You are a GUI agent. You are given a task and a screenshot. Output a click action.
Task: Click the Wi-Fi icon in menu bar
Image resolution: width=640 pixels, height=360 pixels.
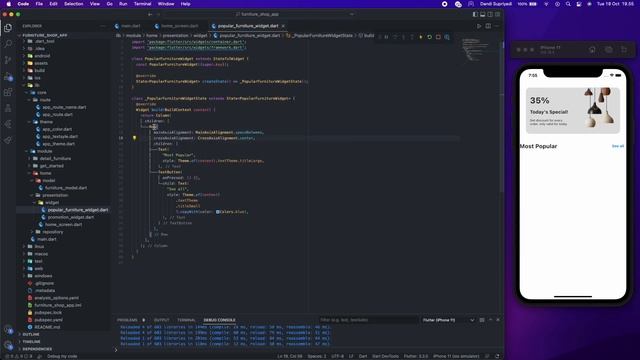pyautogui.click(x=547, y=4)
